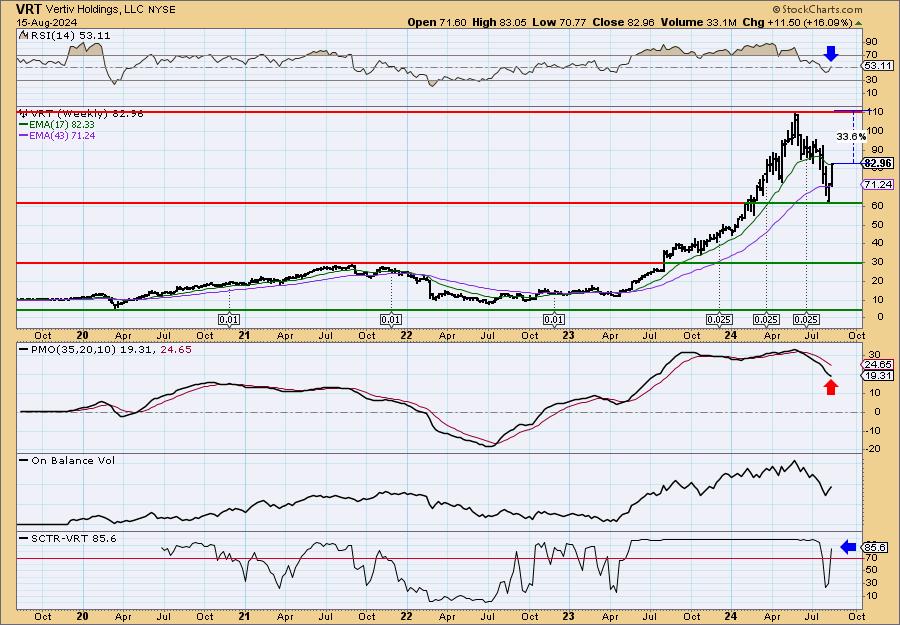This screenshot has height=625, width=900.
Task: Click the green up triangle beside Chg
Action: (859, 22)
